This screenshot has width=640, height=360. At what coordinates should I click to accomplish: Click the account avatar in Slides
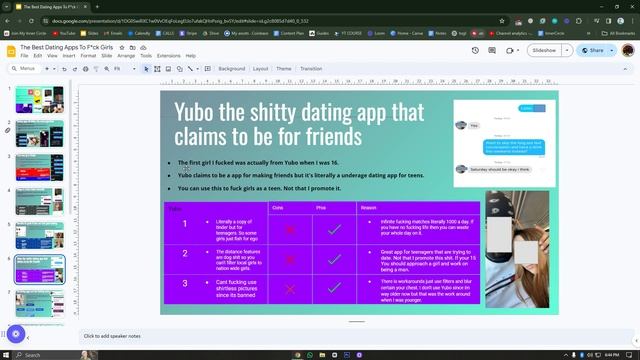(628, 50)
